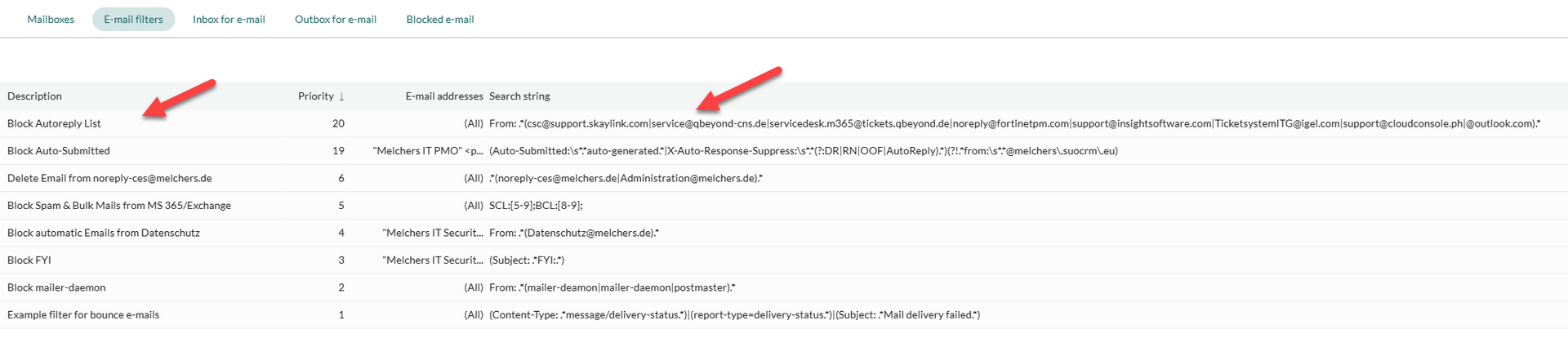The height and width of the screenshot is (356, 1568).
Task: Click the Search string column header
Action: 519,96
